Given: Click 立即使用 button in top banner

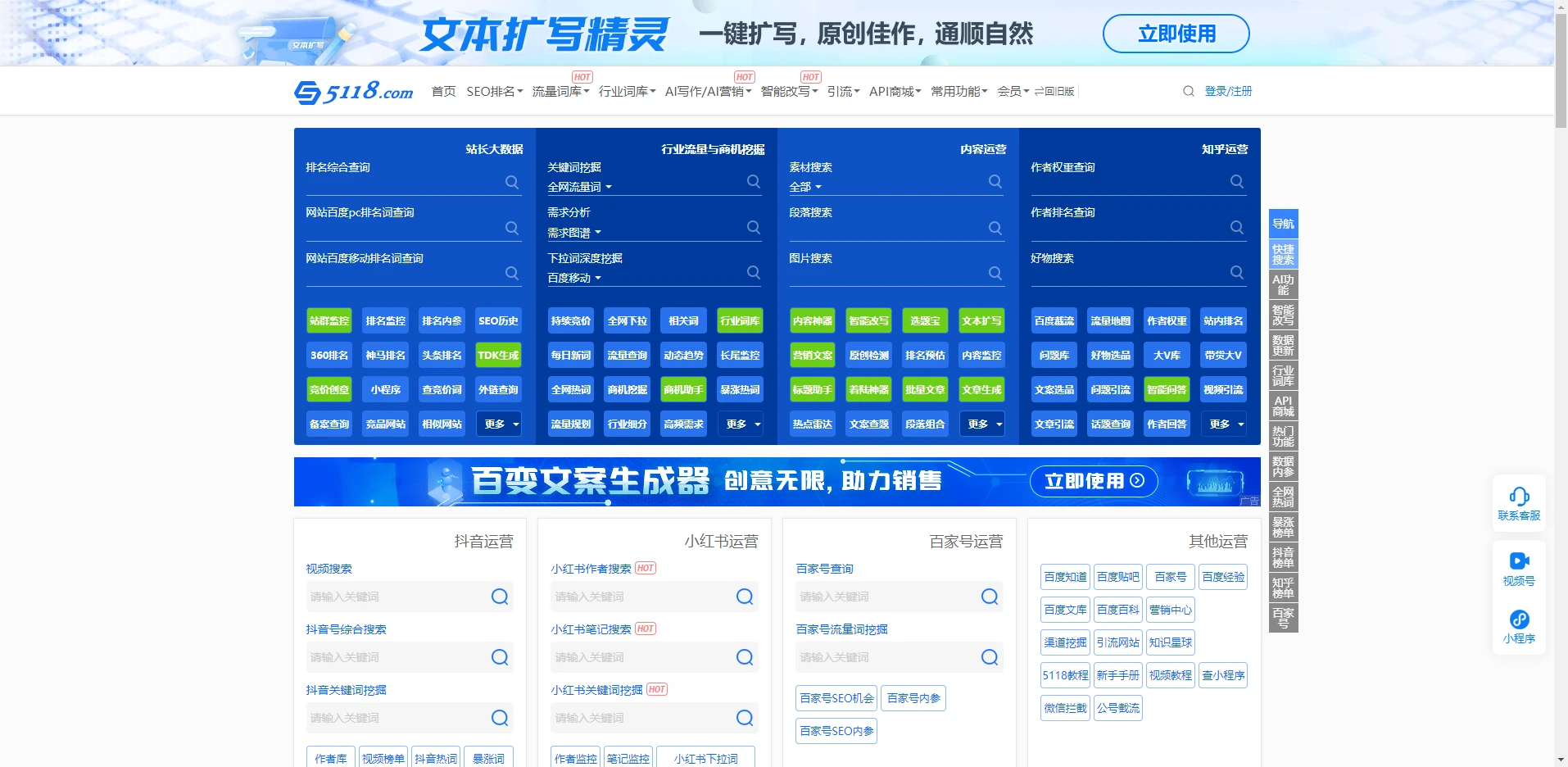Looking at the screenshot, I should tap(1176, 34).
